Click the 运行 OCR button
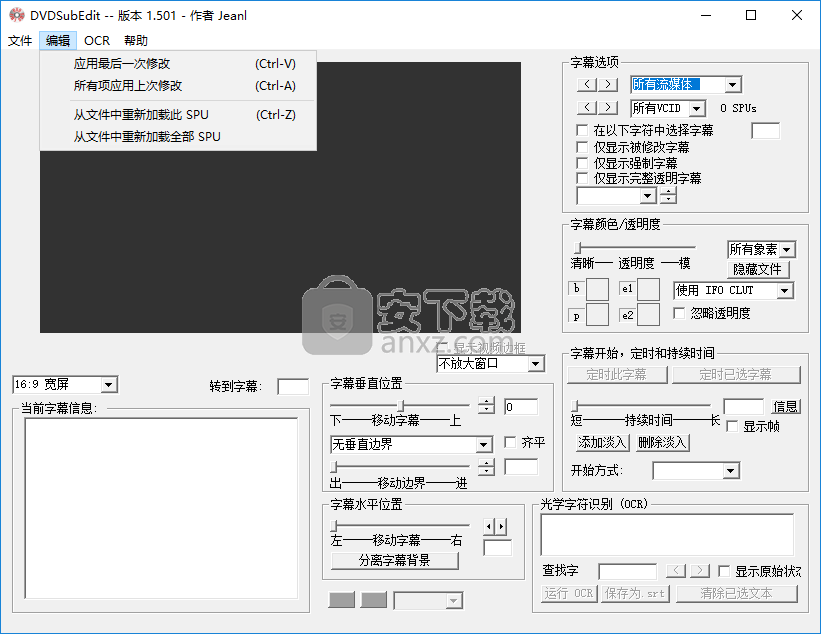 (569, 594)
